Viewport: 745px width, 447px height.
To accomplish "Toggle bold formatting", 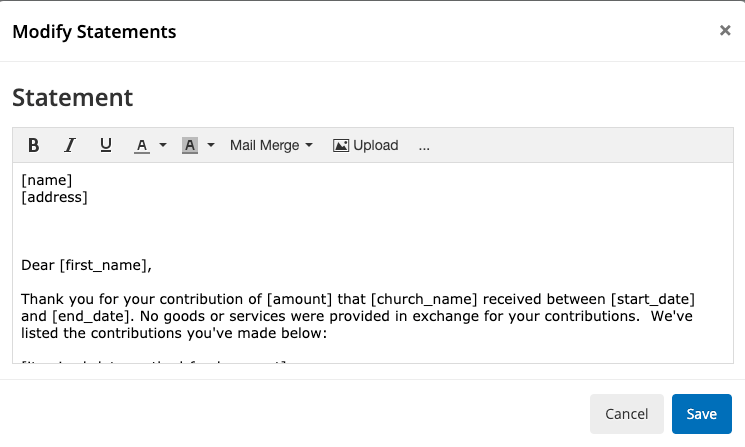I will 33,145.
